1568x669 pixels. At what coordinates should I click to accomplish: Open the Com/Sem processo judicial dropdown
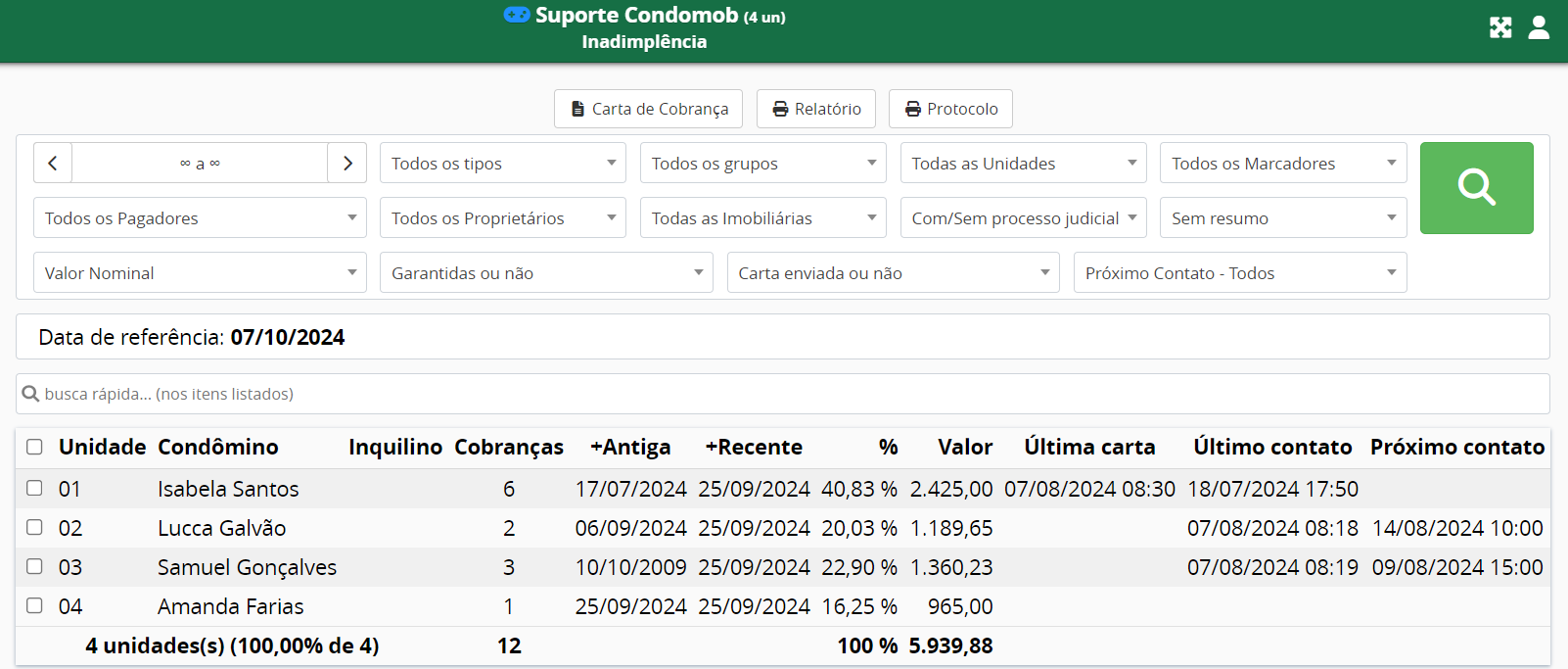click(1022, 217)
